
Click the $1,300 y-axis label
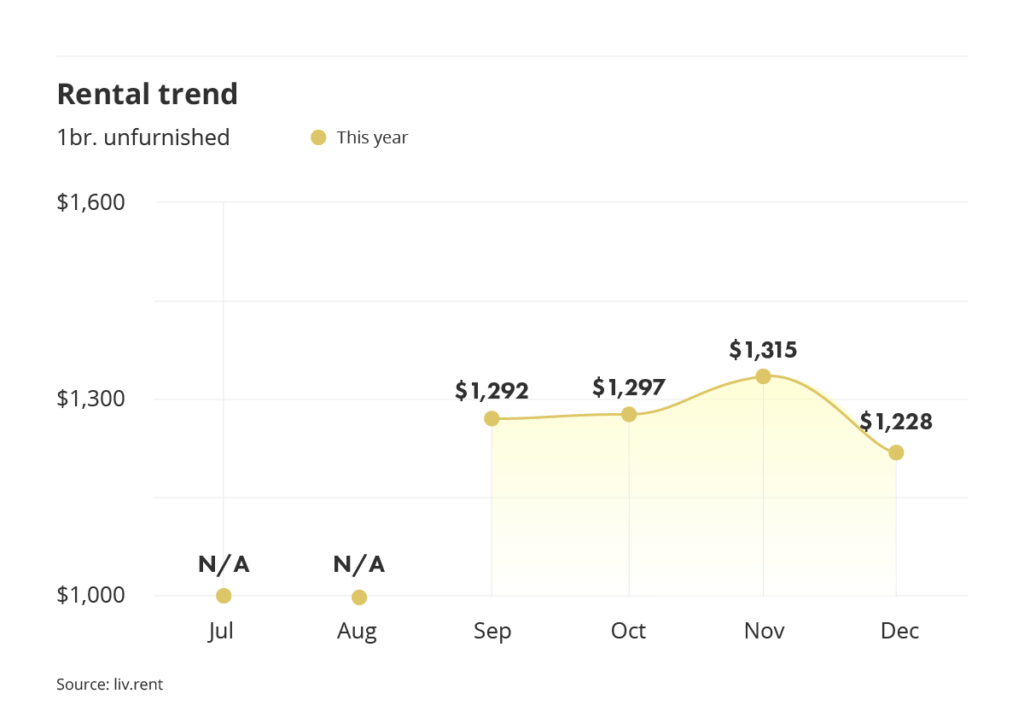91,399
